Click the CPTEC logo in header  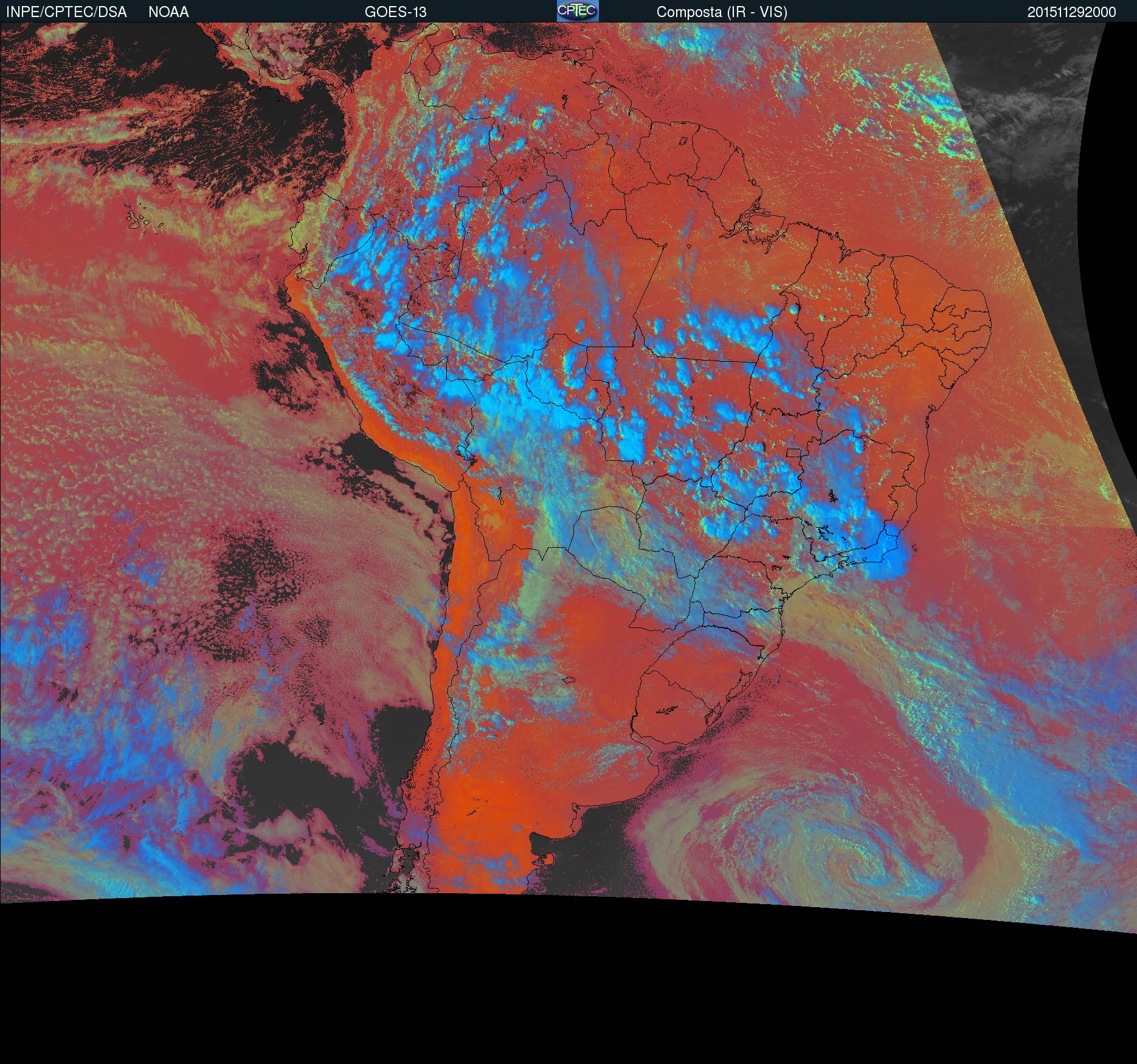click(x=577, y=11)
